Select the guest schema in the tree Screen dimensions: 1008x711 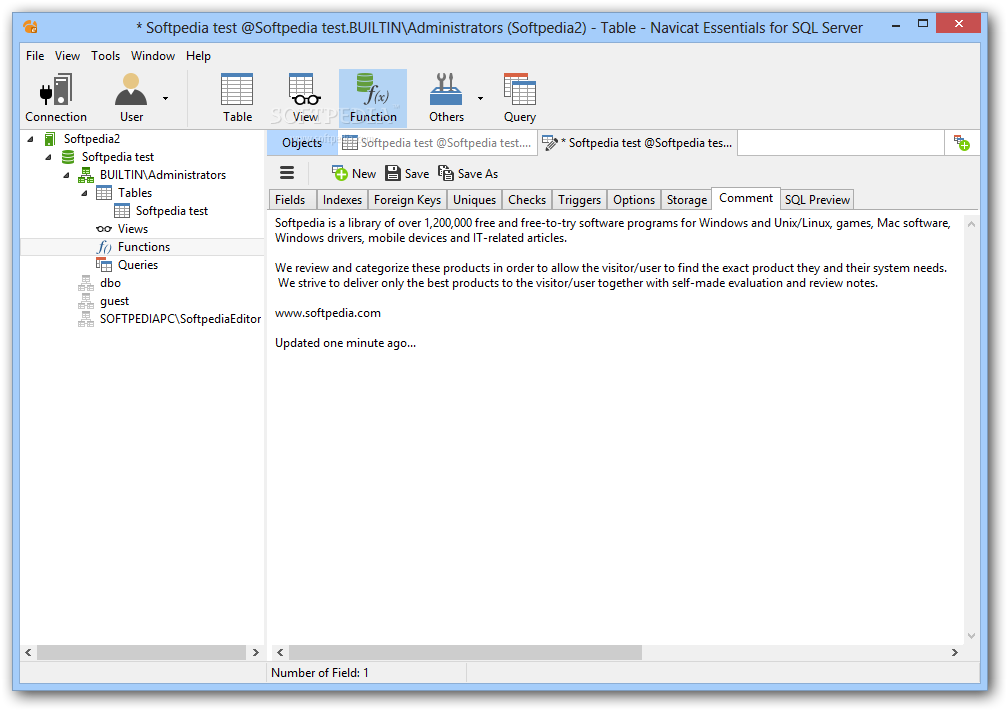114,301
